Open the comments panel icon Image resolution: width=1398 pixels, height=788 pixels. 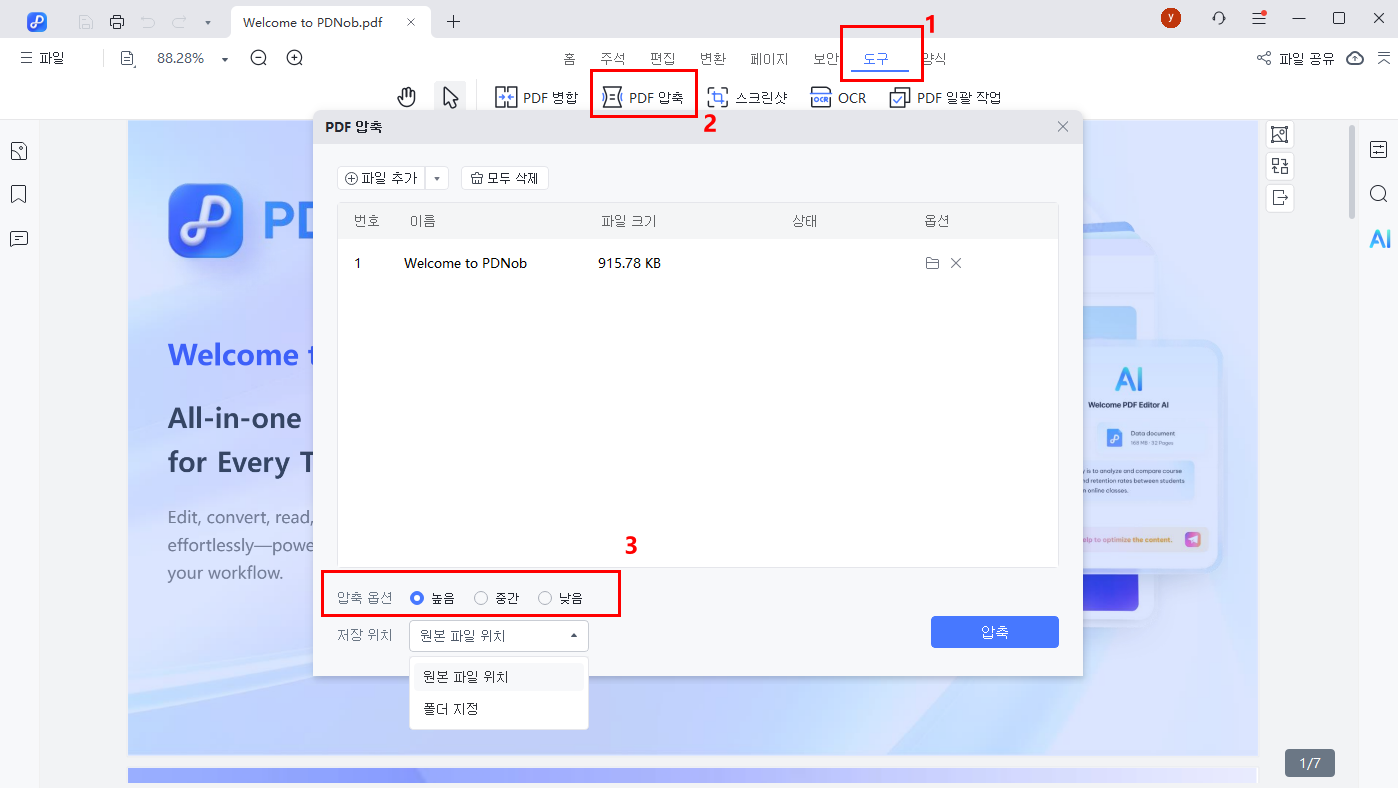(x=18, y=238)
